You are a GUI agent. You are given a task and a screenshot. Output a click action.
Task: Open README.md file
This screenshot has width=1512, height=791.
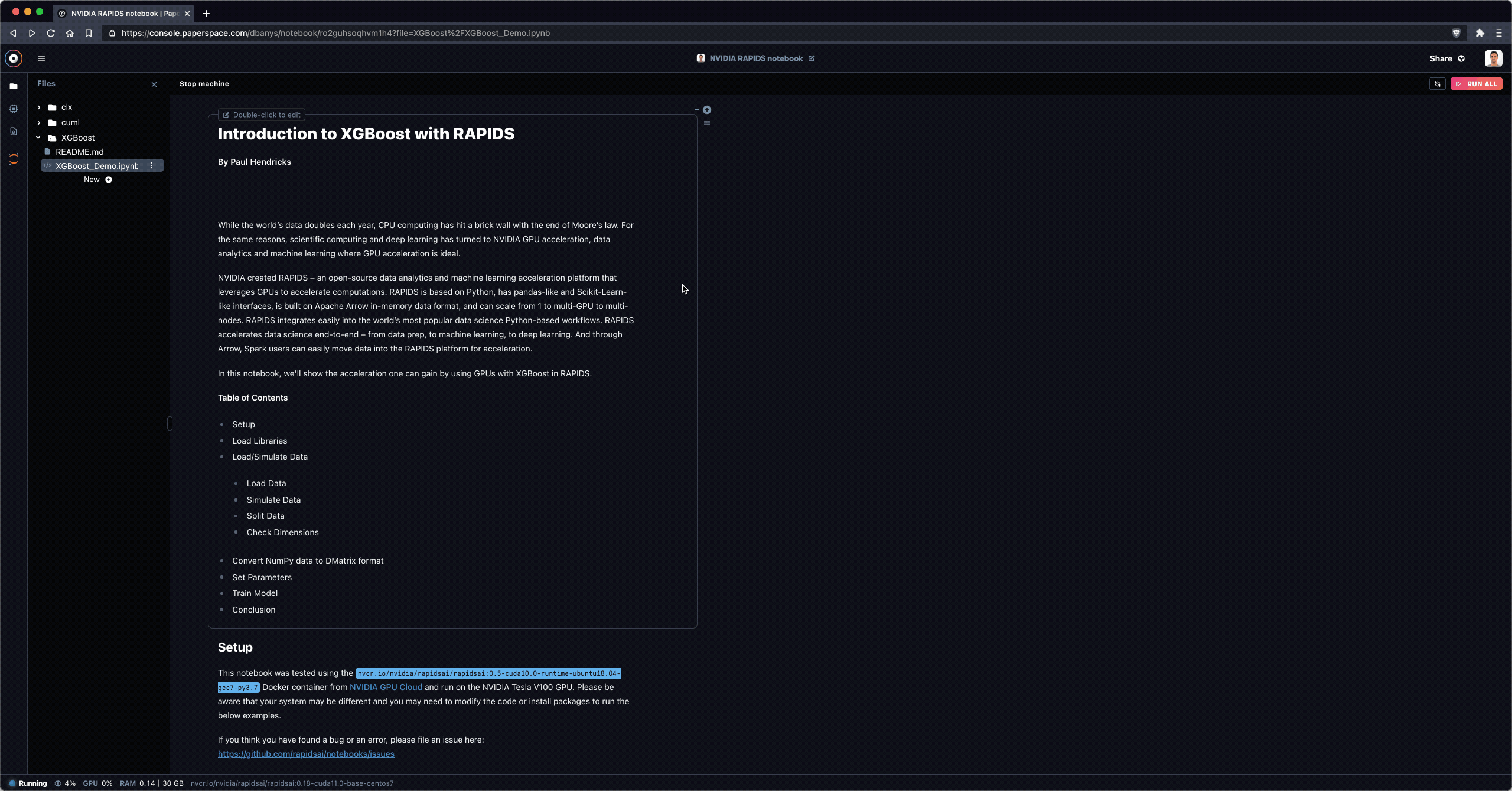pos(79,152)
